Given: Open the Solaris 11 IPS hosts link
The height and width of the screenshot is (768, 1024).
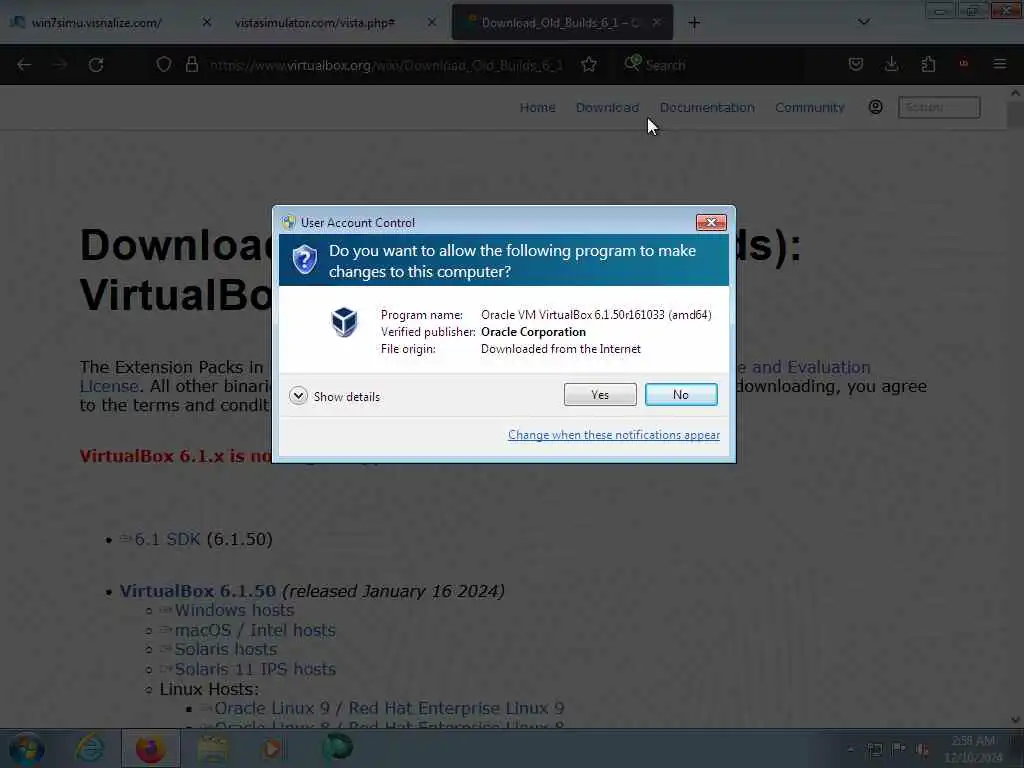Looking at the screenshot, I should pos(255,669).
